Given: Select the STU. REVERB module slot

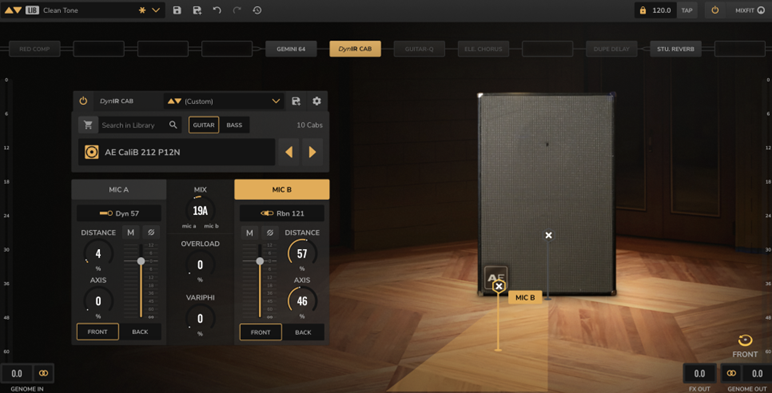Looking at the screenshot, I should 676,49.
